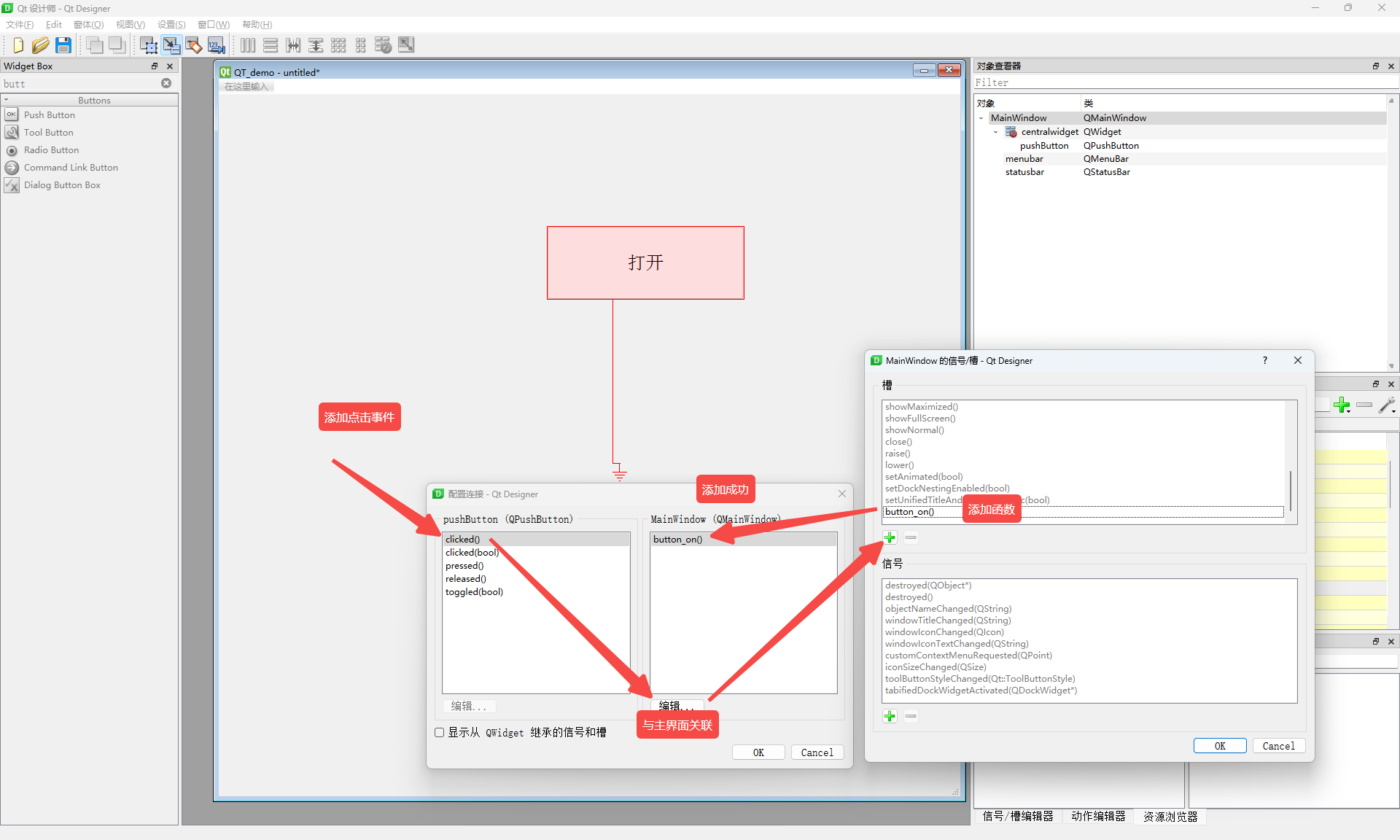Apply horizontal layout from toolbar
Screen dimensions: 1400x840
[x=248, y=45]
